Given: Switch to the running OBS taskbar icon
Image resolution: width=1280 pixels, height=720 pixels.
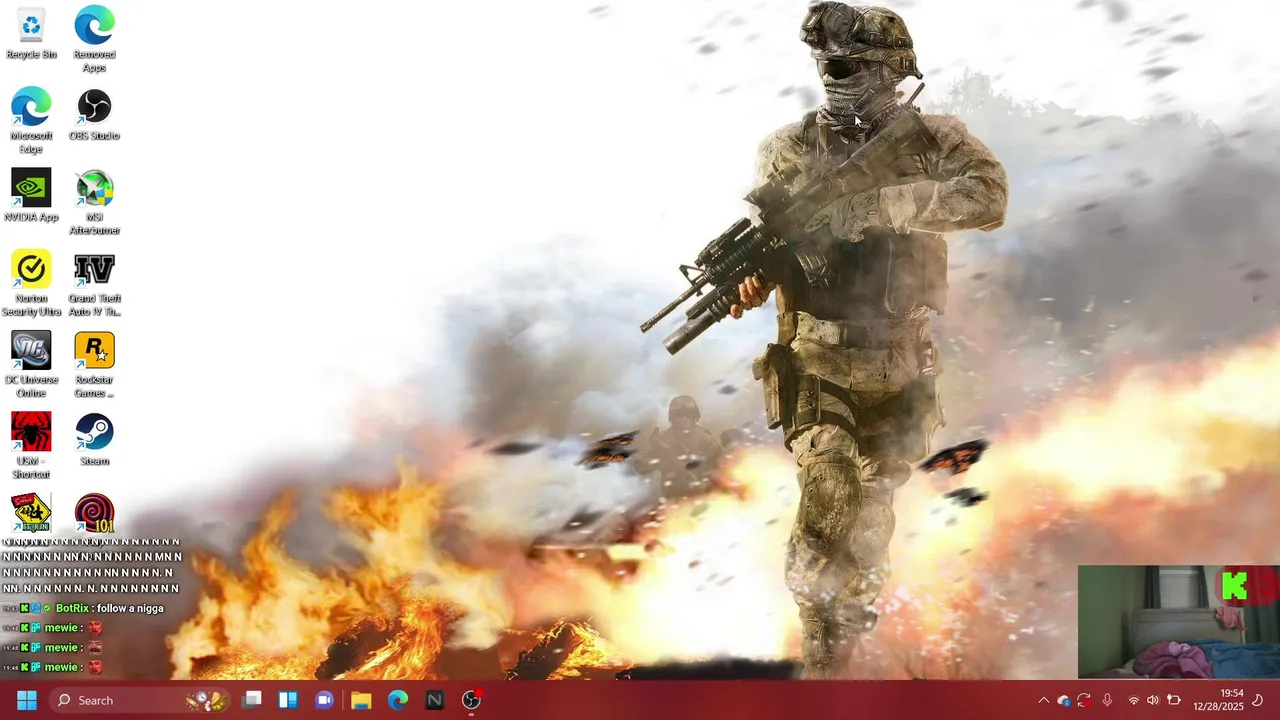Looking at the screenshot, I should pyautogui.click(x=472, y=700).
